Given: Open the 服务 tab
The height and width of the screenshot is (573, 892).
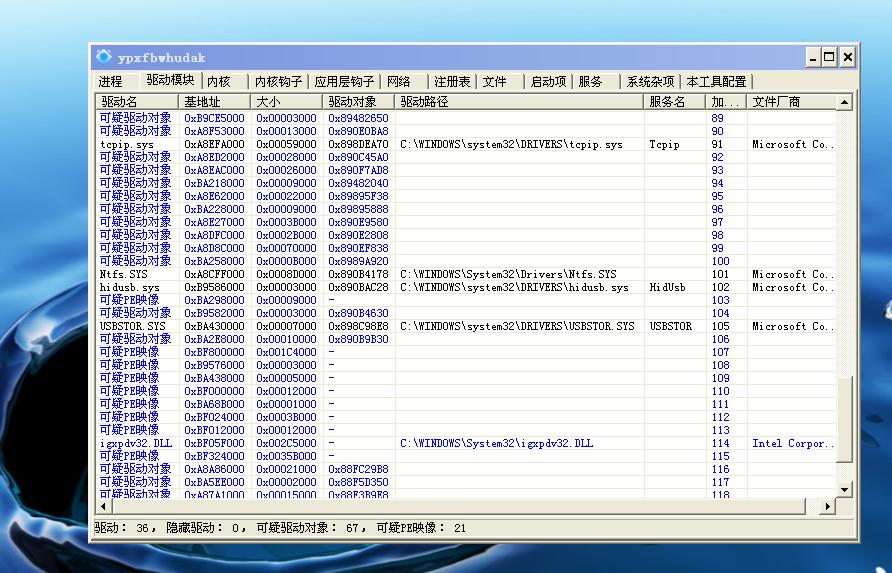Looking at the screenshot, I should [x=590, y=81].
